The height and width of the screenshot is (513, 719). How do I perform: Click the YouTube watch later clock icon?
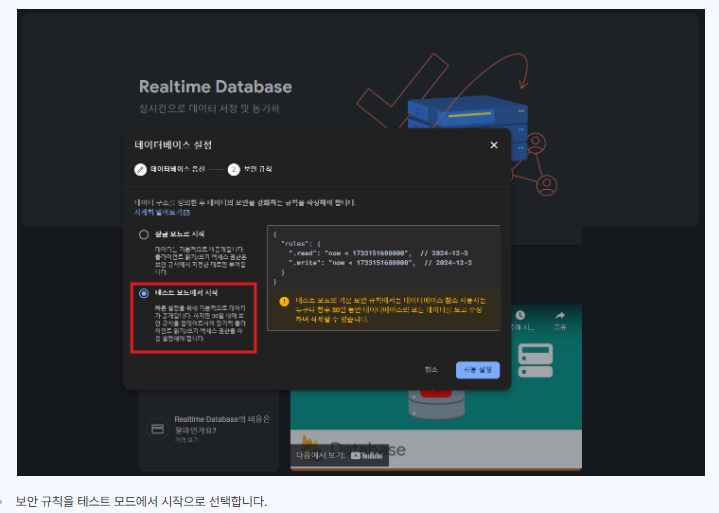(520, 315)
